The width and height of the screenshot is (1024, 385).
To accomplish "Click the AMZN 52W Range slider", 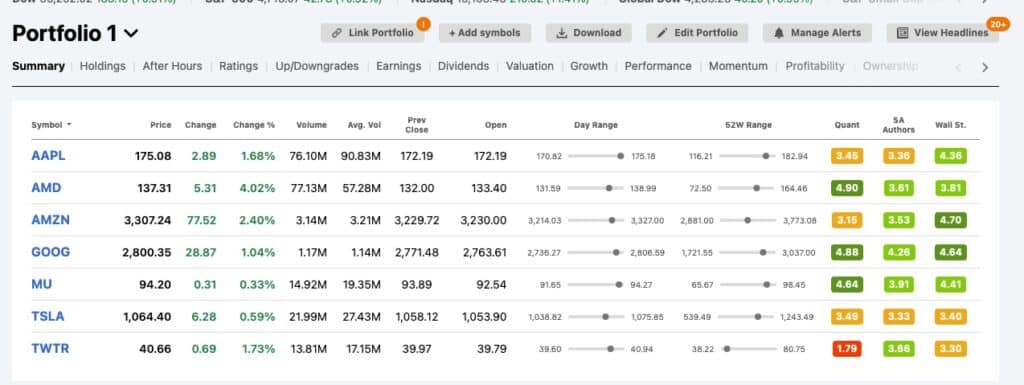I will [749, 221].
